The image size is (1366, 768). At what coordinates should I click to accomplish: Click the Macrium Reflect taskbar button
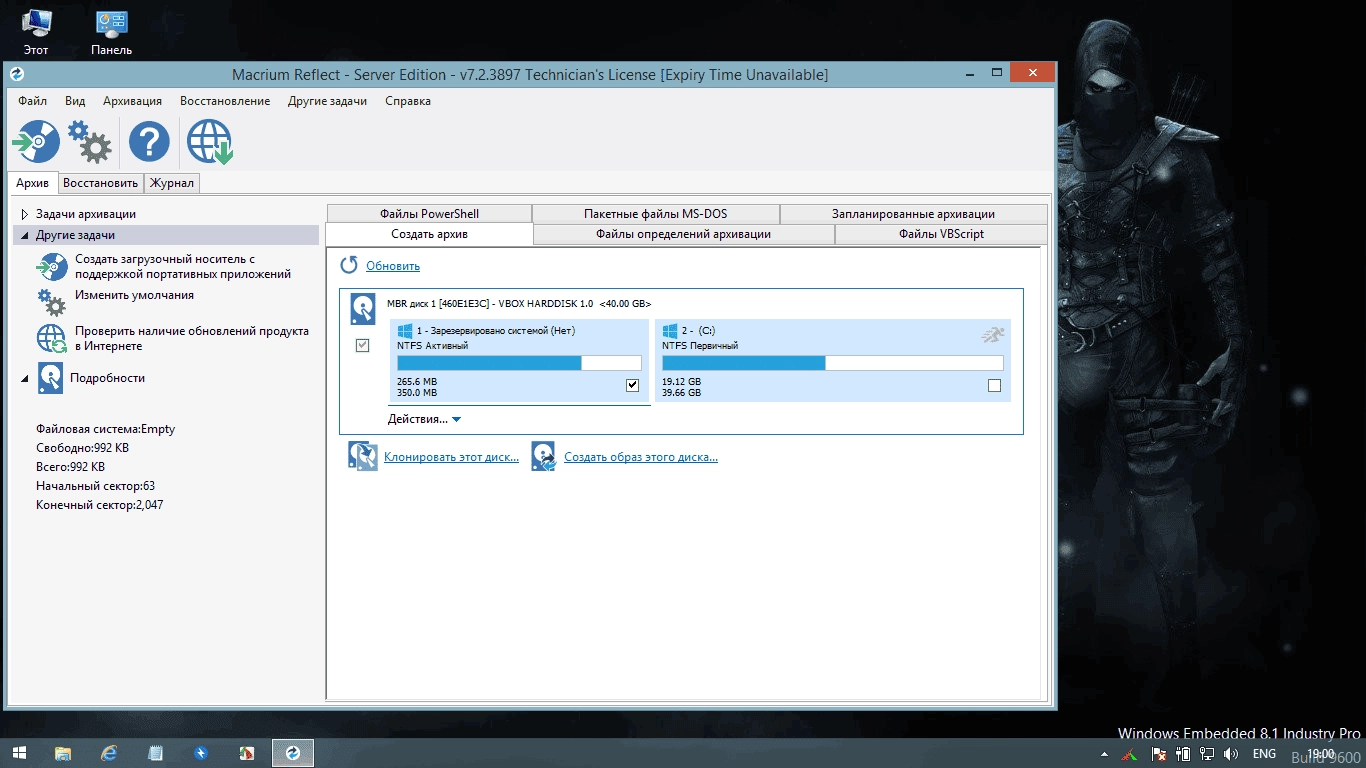pos(293,753)
